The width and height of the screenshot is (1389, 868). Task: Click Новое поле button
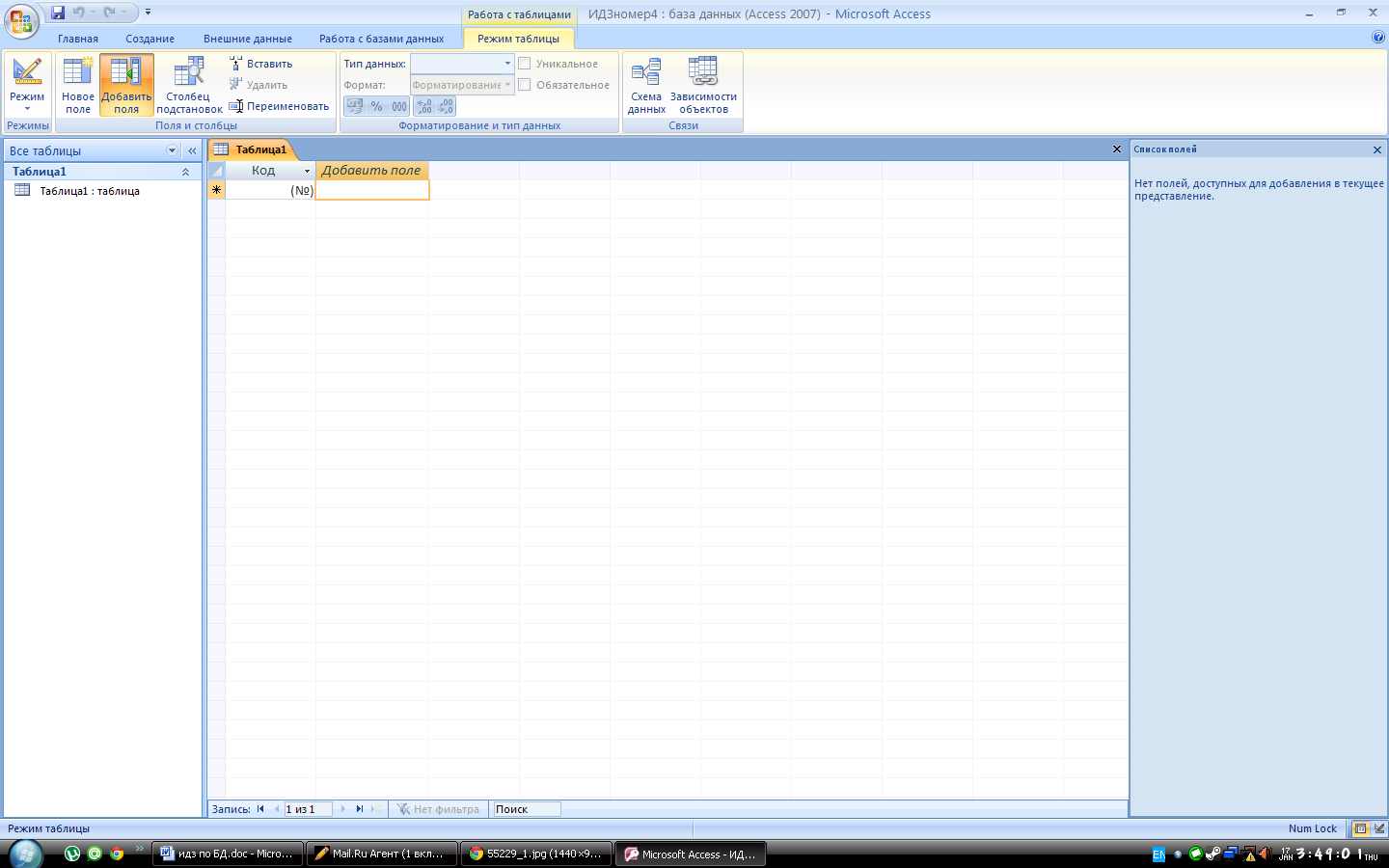(78, 85)
